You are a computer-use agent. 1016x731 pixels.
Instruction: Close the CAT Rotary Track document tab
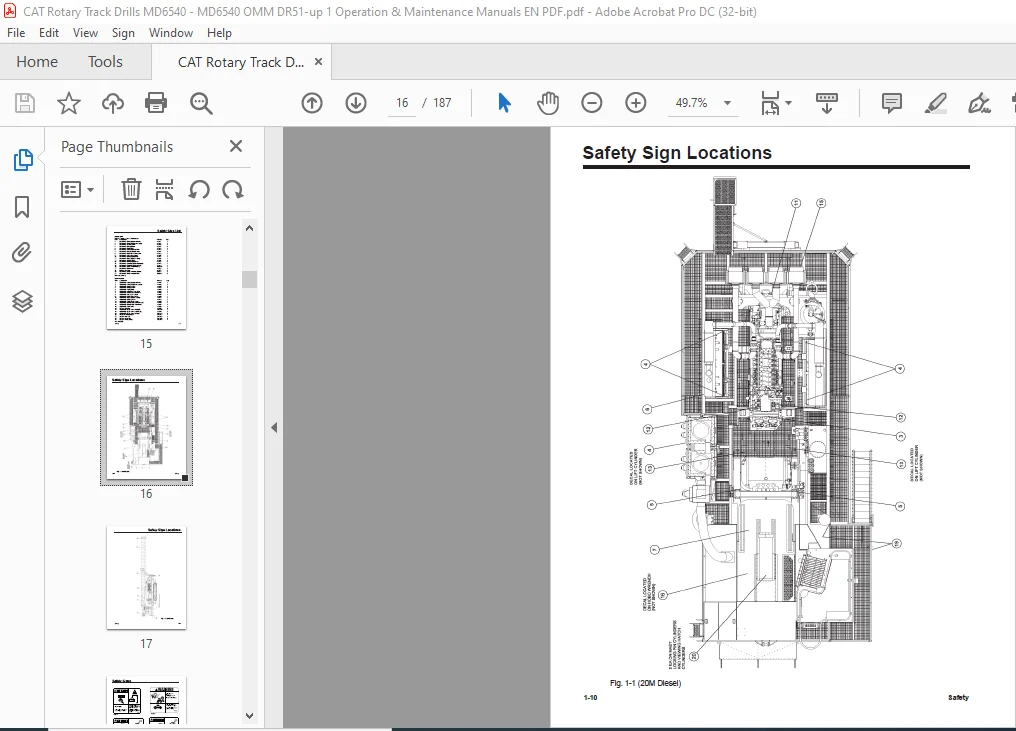point(318,62)
